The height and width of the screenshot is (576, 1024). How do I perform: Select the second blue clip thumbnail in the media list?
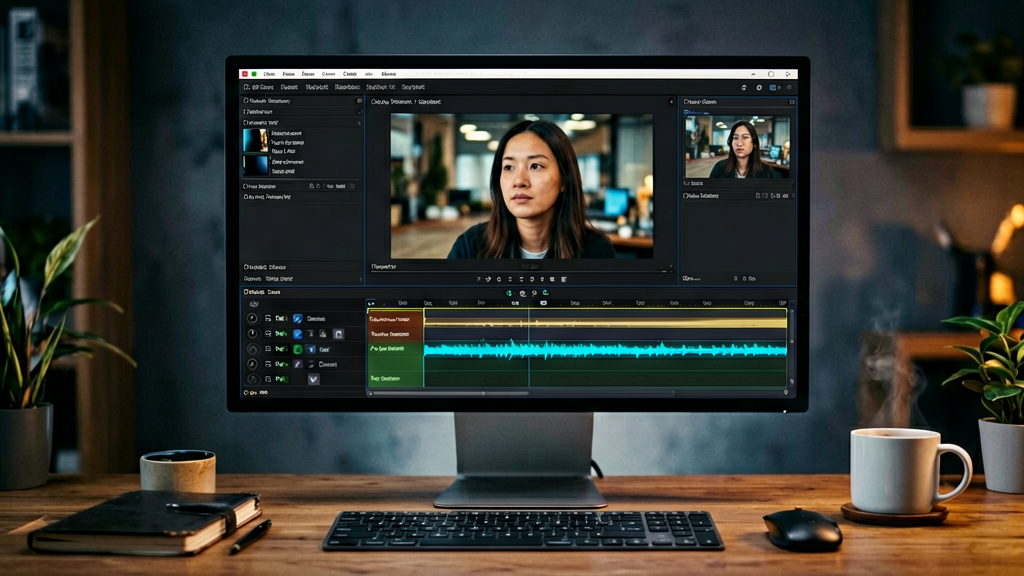pos(255,165)
